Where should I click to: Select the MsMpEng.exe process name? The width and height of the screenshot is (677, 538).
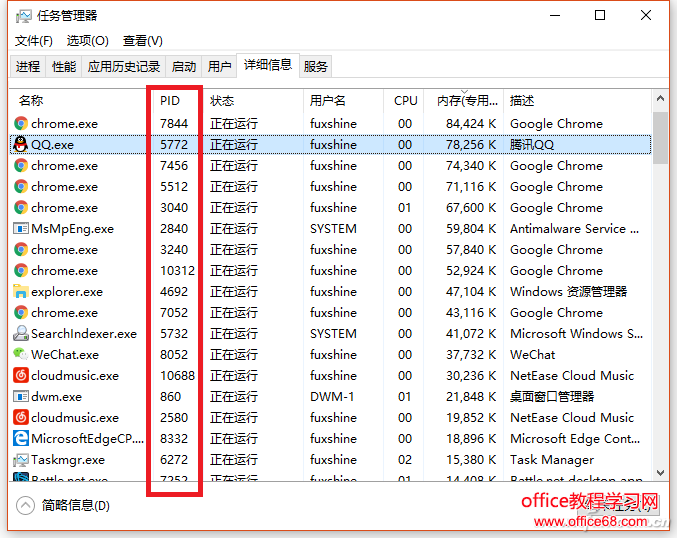click(73, 228)
